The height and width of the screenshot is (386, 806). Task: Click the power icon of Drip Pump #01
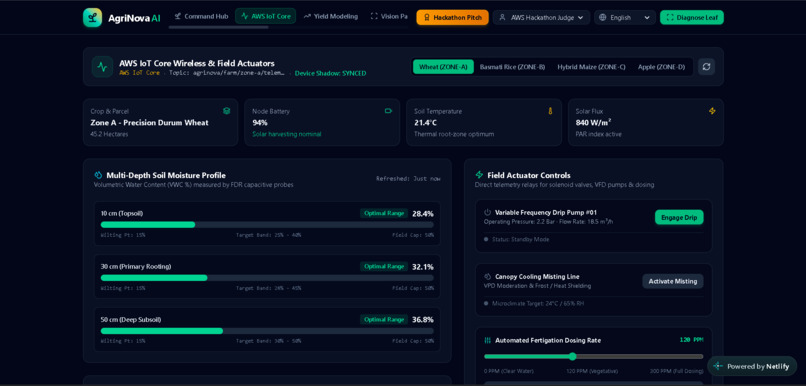(x=488, y=212)
